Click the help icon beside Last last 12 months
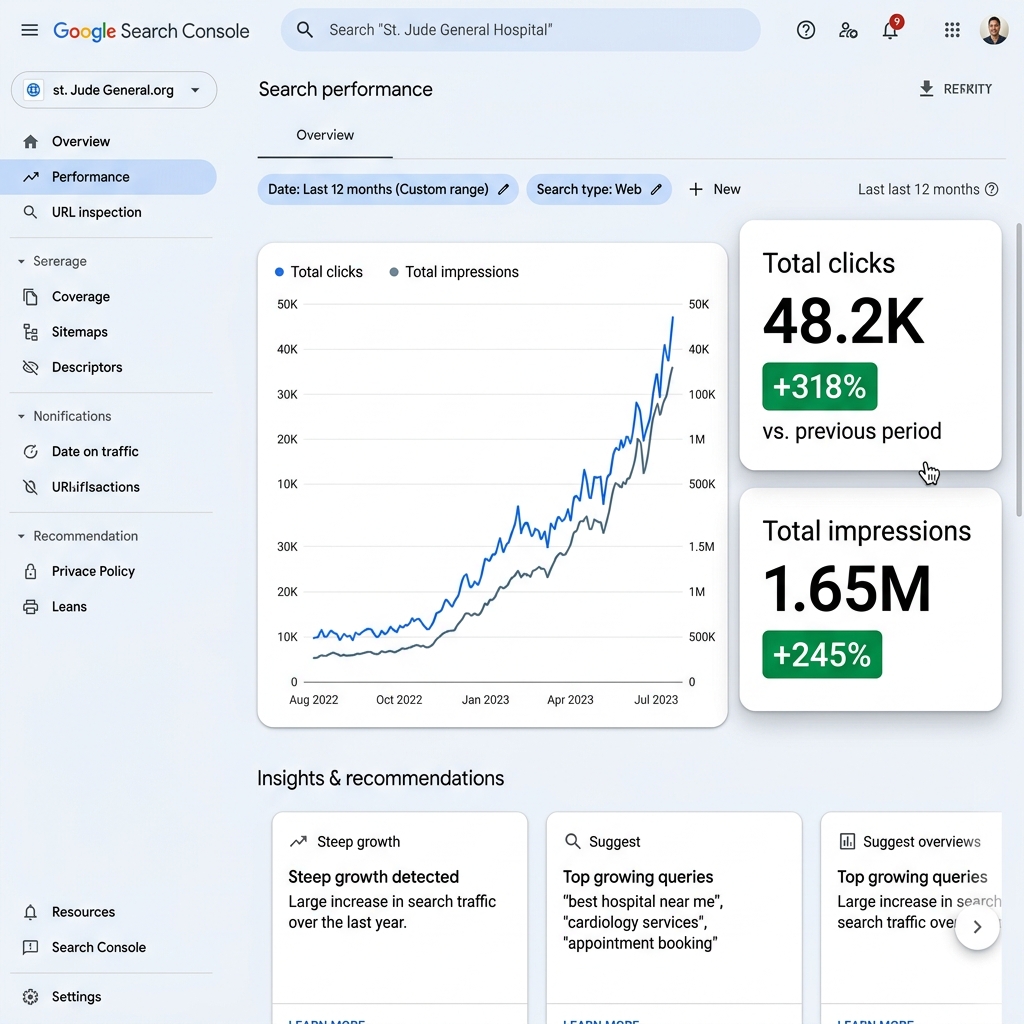Screen dimensions: 1024x1024 [x=991, y=189]
